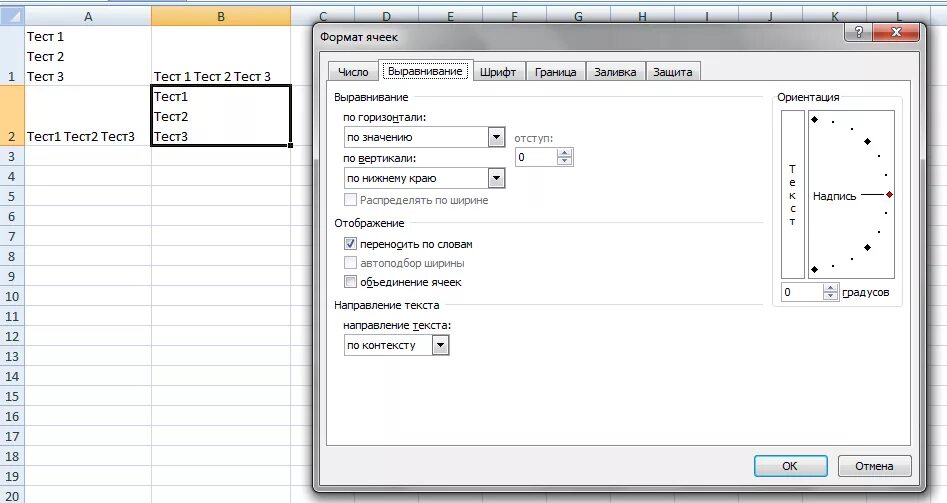The width and height of the screenshot is (947, 503).
Task: Click the top diamond of orientation dial
Action: pos(814,120)
